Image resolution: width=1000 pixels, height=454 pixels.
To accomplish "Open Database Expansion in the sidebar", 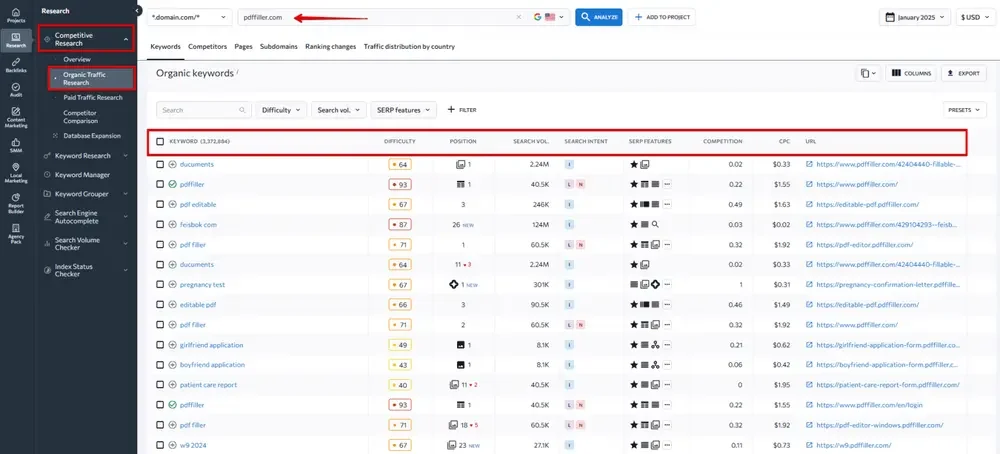I will (x=92, y=136).
